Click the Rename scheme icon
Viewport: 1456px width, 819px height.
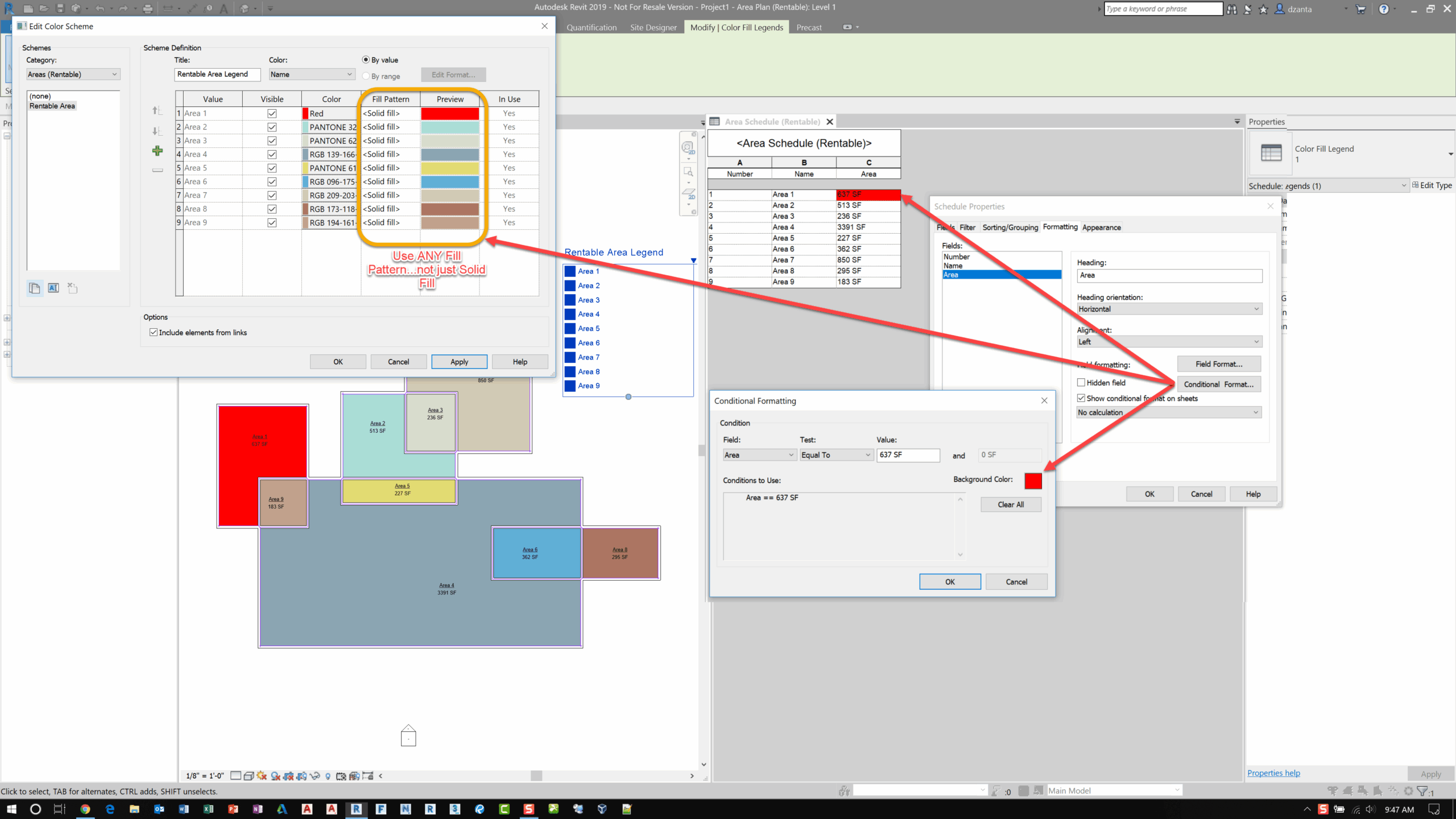[53, 288]
